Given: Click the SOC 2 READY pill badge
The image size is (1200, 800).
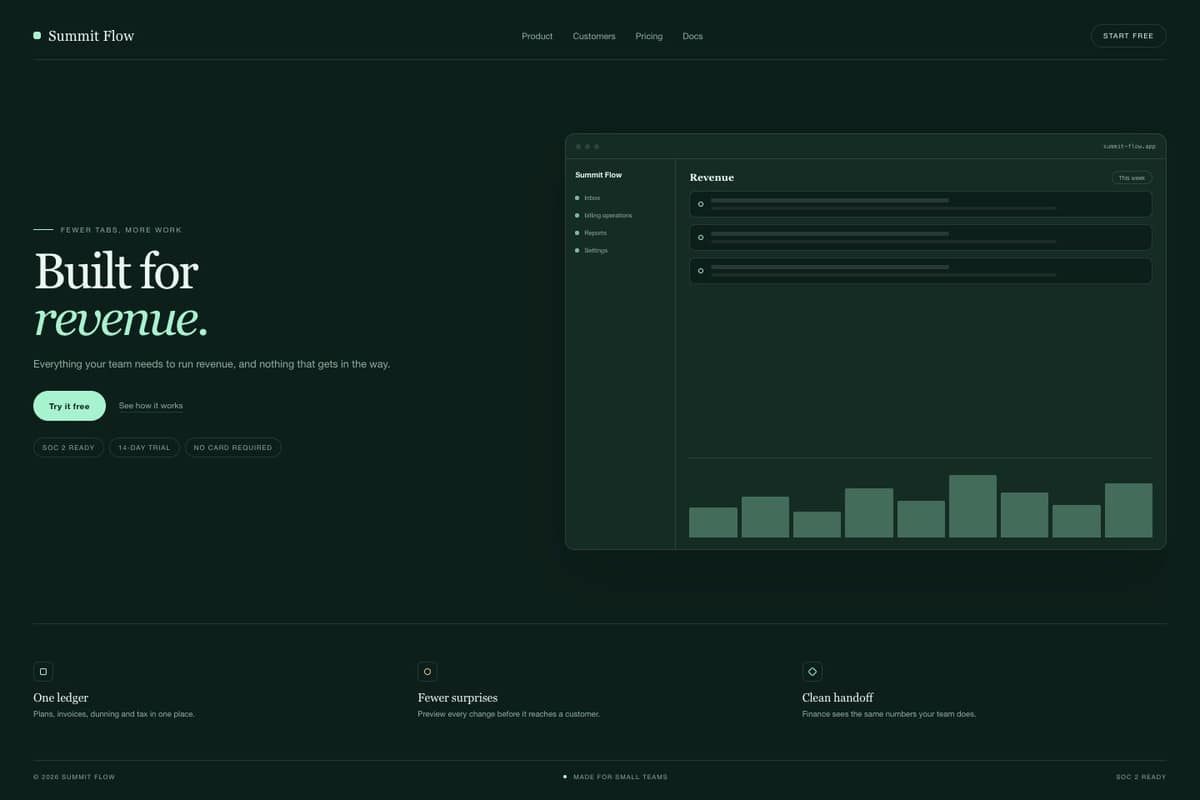Looking at the screenshot, I should tap(68, 448).
